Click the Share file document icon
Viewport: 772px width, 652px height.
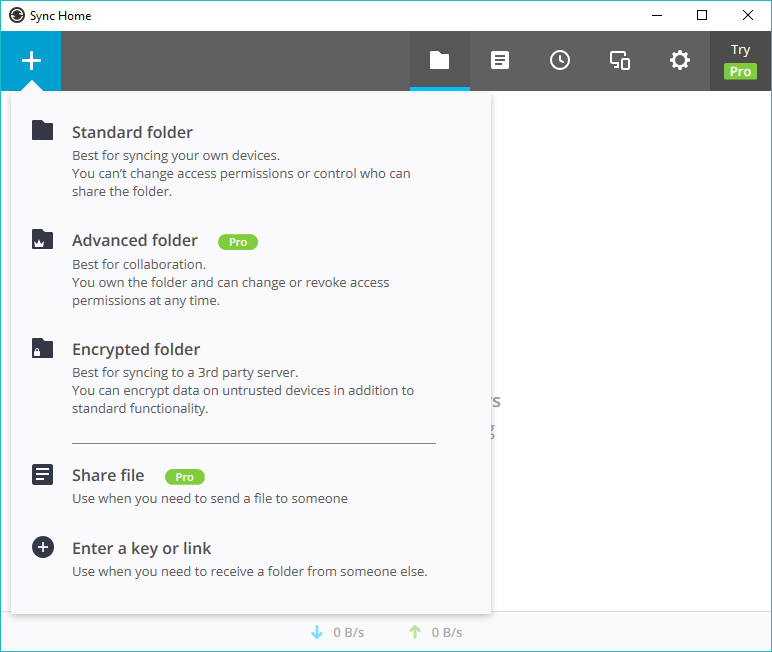[42, 474]
